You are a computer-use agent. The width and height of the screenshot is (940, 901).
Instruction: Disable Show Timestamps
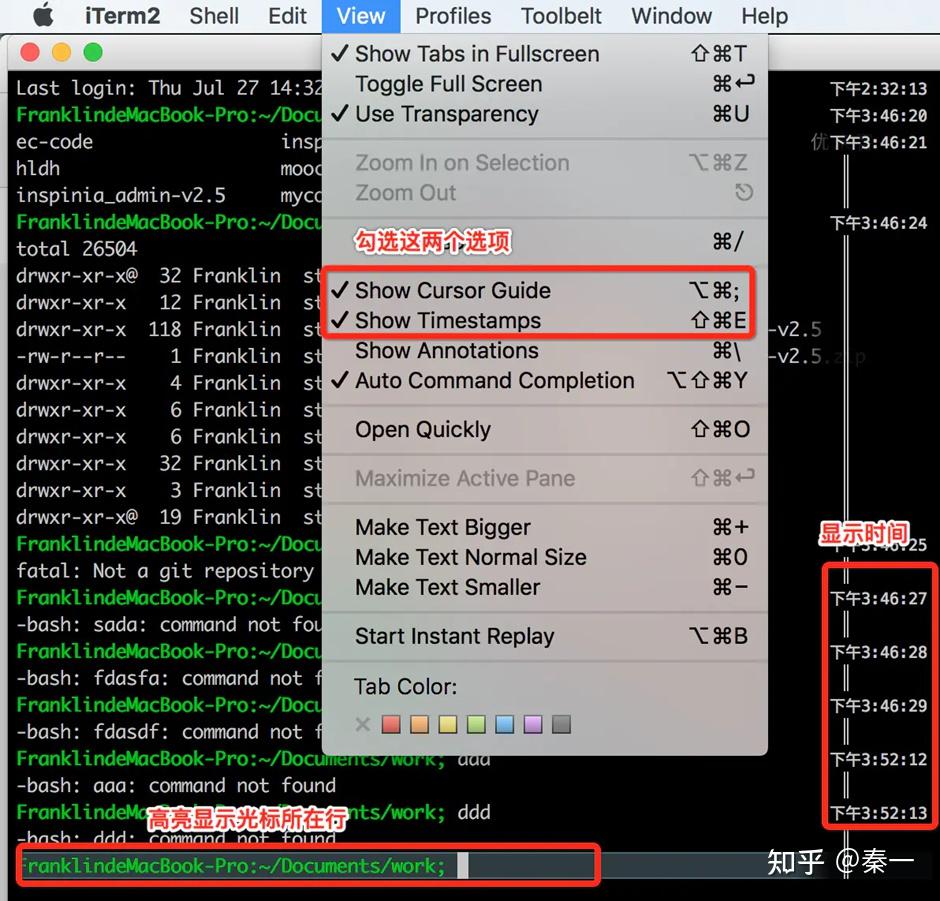tap(448, 321)
